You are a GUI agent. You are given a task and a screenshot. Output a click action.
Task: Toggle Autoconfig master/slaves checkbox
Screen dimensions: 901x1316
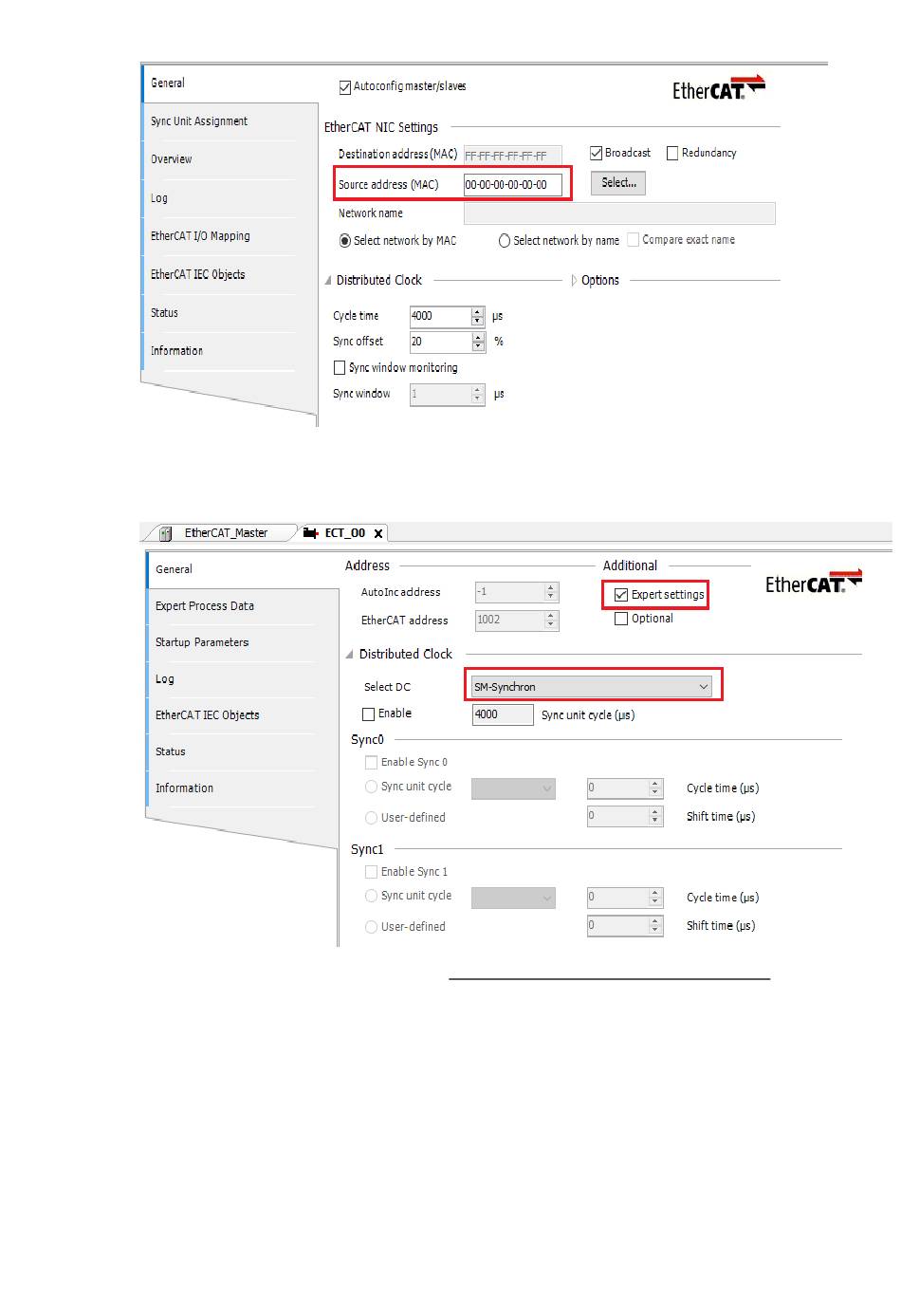tap(345, 87)
